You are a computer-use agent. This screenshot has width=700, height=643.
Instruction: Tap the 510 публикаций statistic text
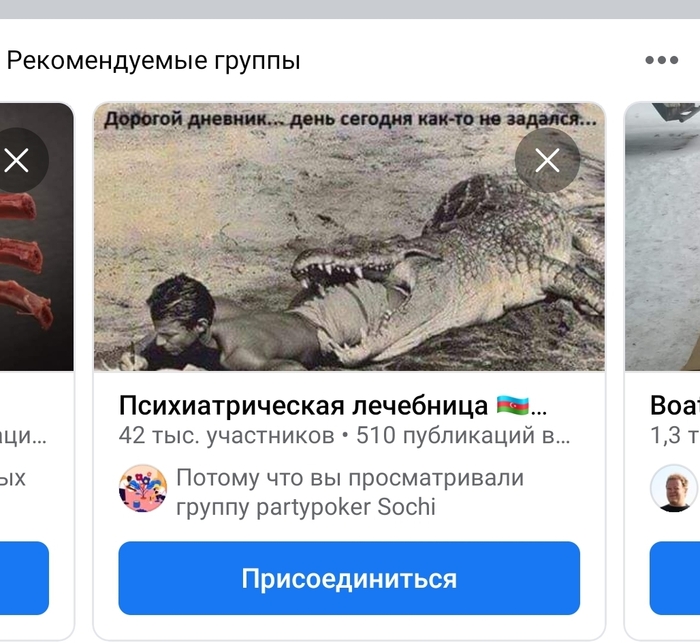point(463,435)
